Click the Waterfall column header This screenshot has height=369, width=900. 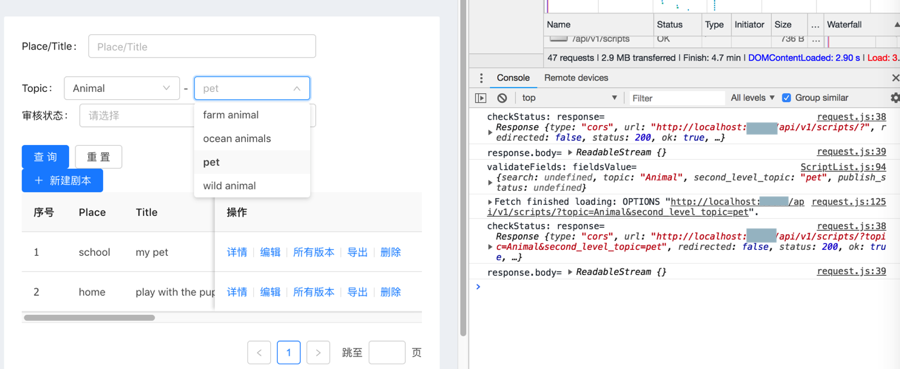[x=861, y=25]
